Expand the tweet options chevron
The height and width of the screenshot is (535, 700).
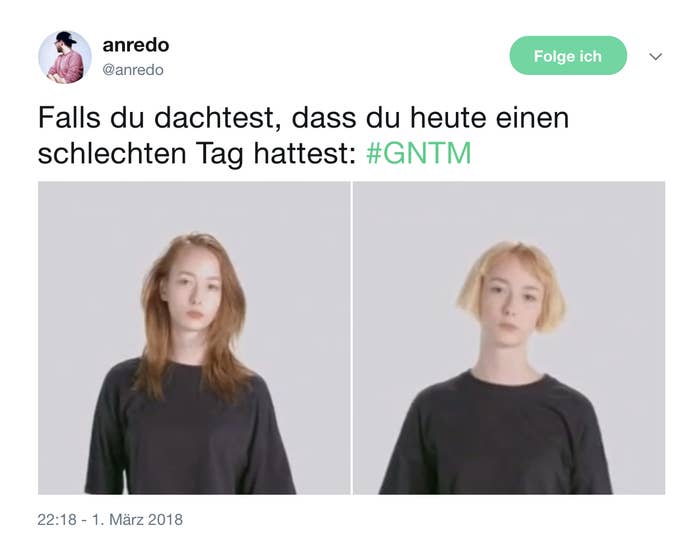tap(655, 57)
